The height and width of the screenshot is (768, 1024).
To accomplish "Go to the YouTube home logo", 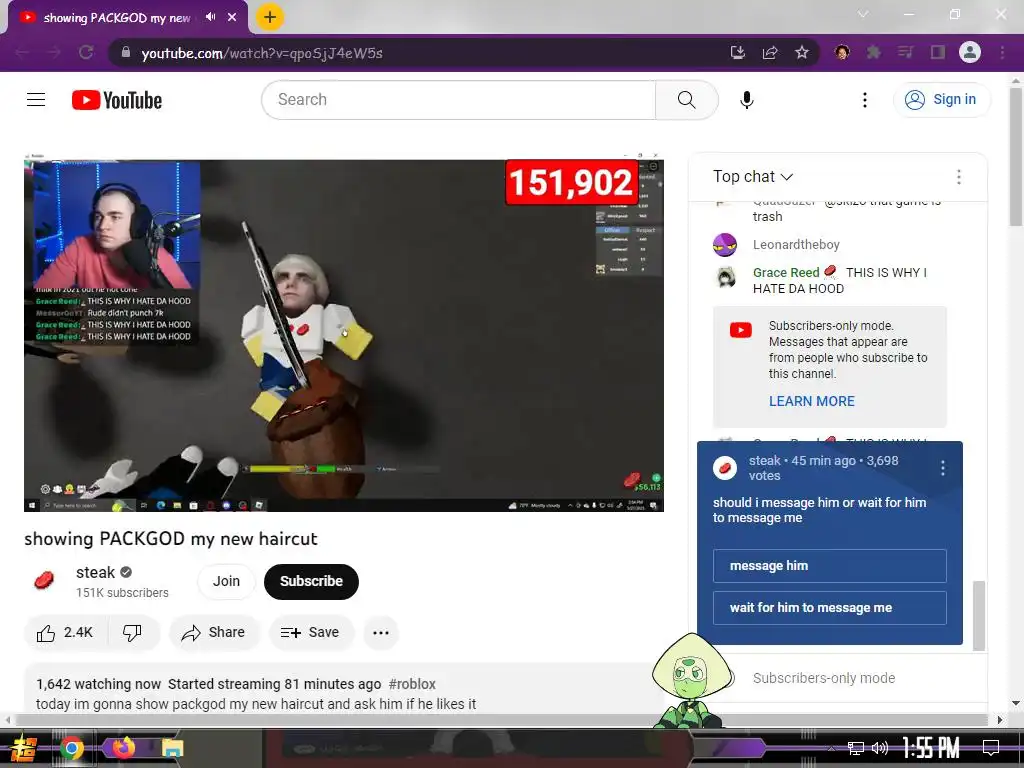I will pos(117,100).
